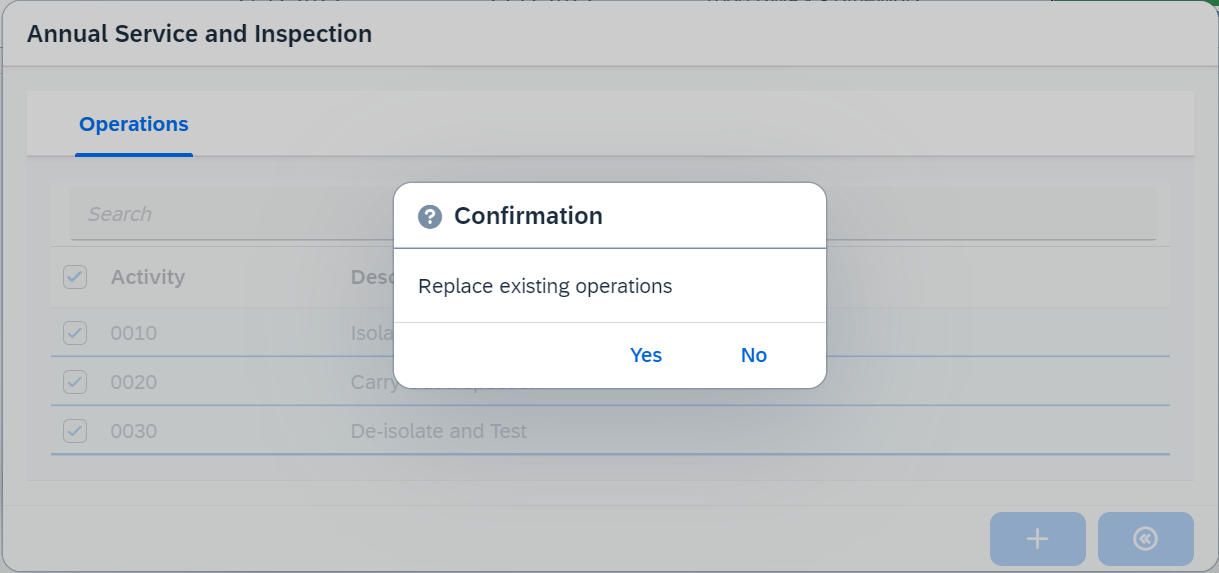Confirm replacement by clicking Yes

646,355
